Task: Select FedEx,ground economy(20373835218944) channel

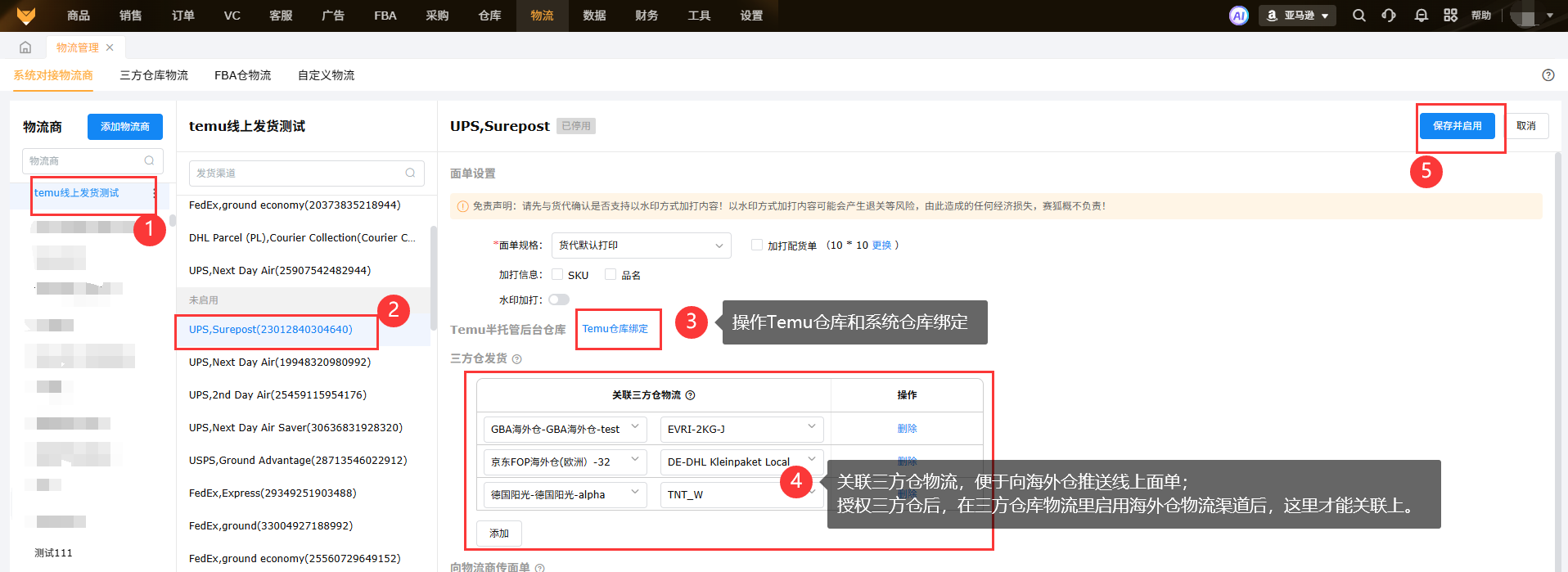Action: (x=295, y=205)
